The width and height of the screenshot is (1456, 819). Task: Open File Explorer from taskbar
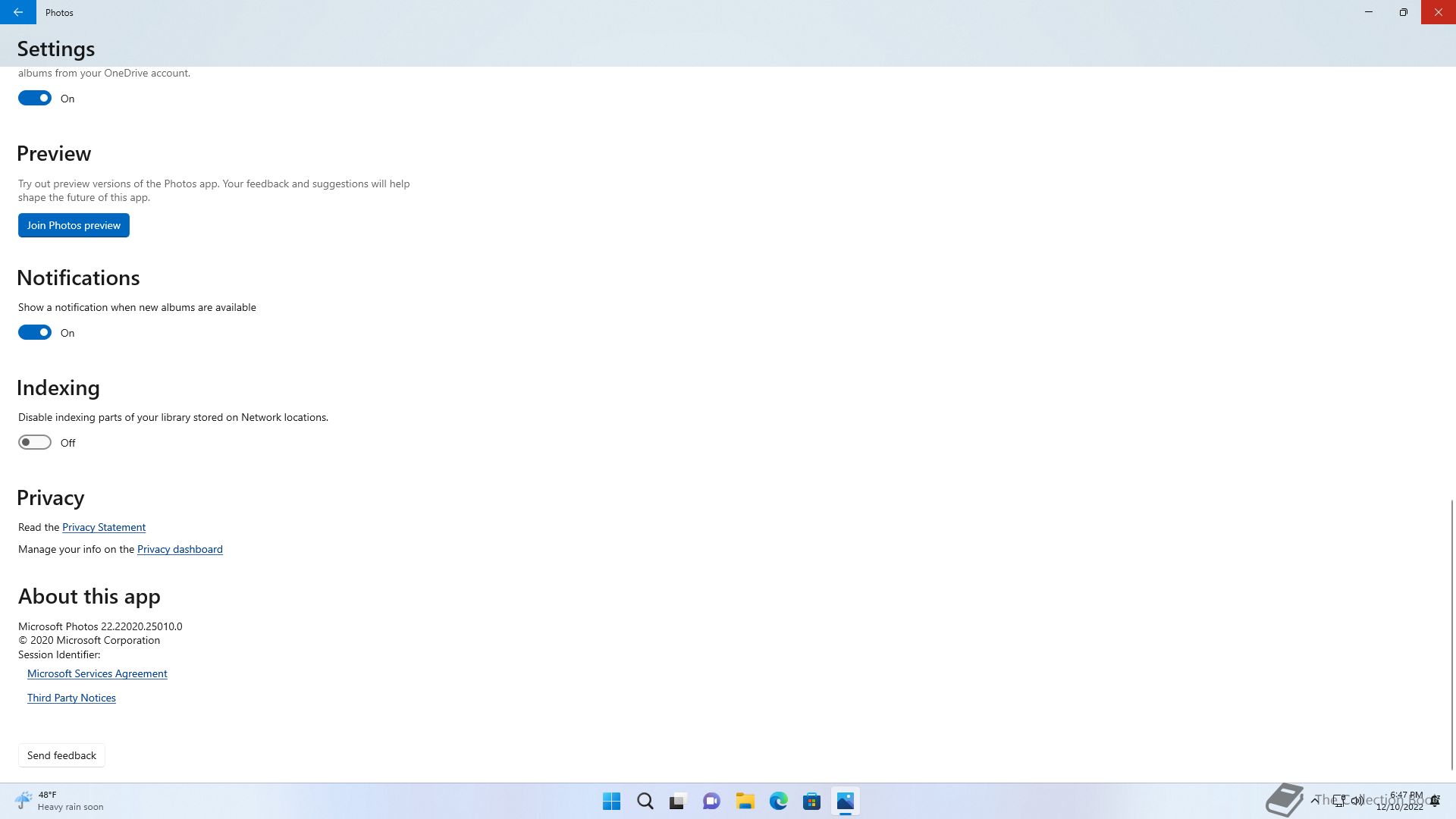pos(745,801)
